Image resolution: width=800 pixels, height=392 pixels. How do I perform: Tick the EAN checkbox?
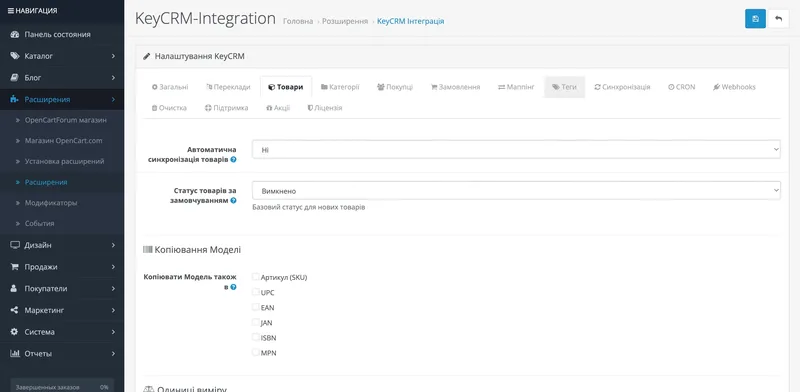click(256, 307)
